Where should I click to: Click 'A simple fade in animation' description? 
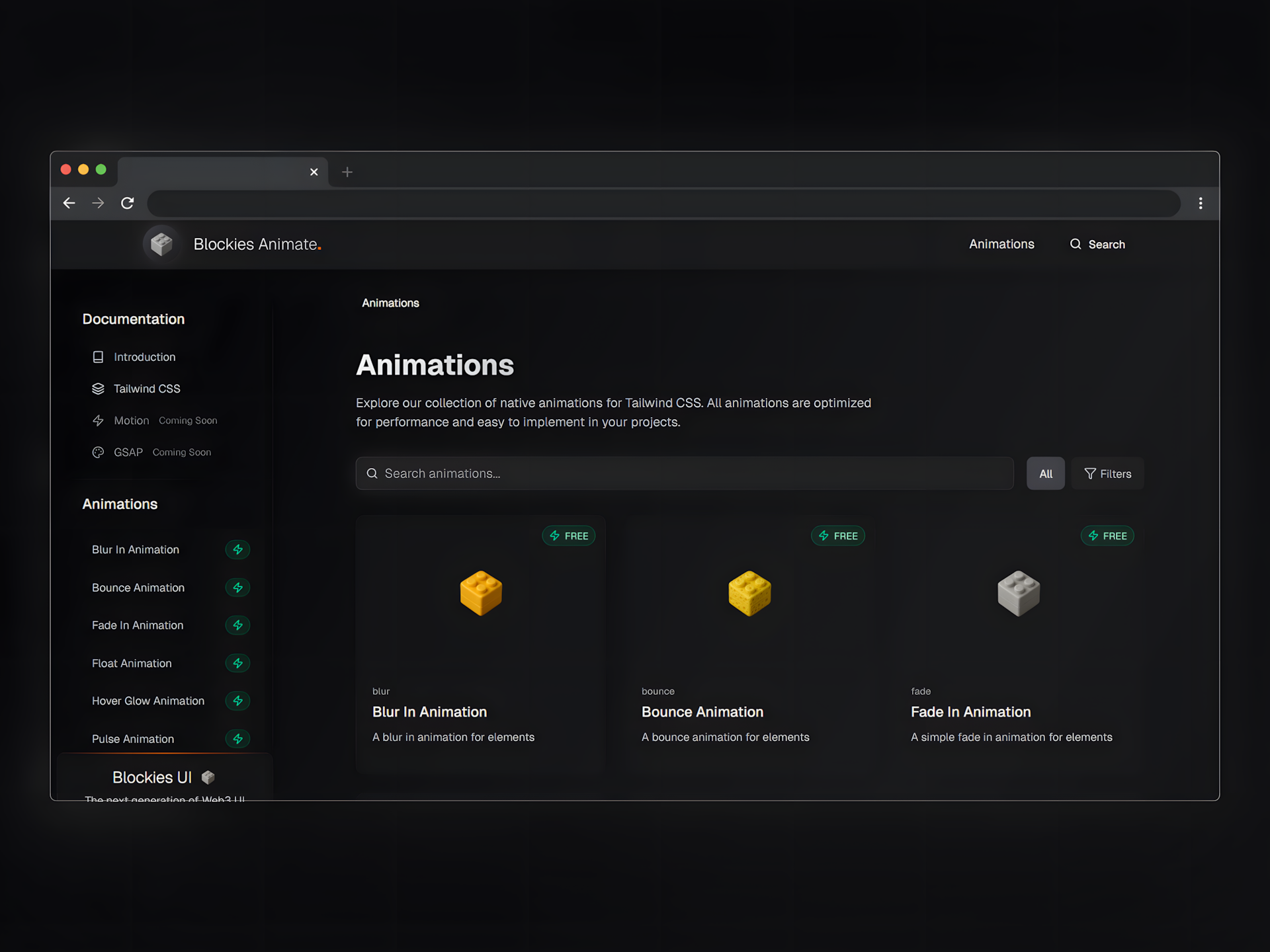[x=1011, y=737]
